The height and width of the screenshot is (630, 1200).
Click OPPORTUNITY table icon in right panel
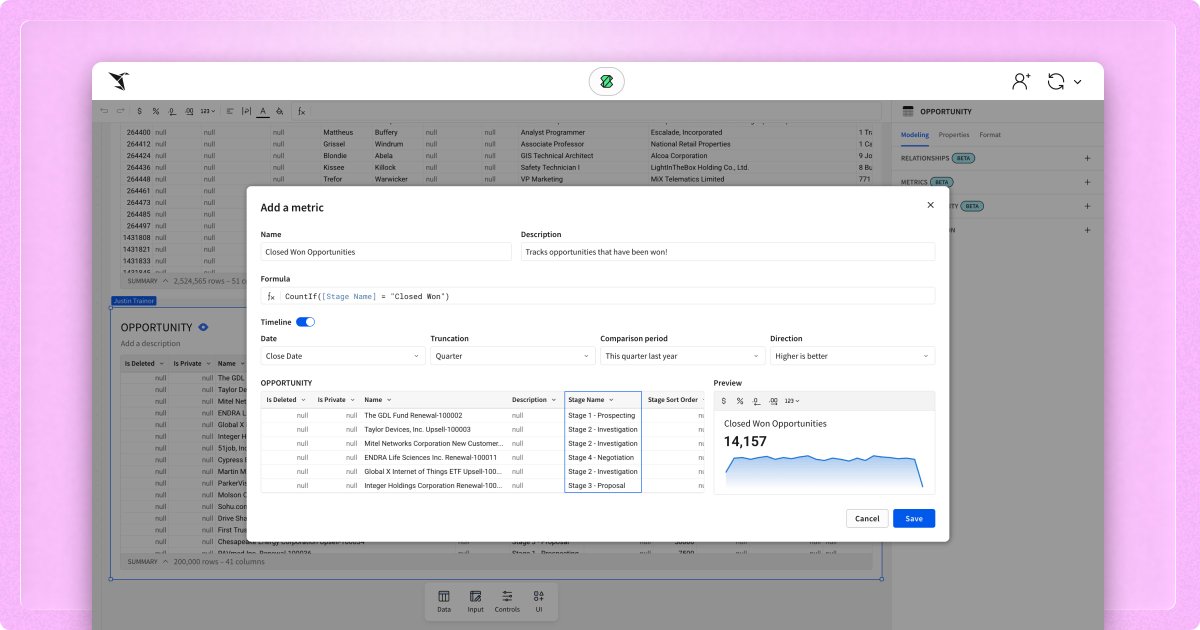point(908,111)
